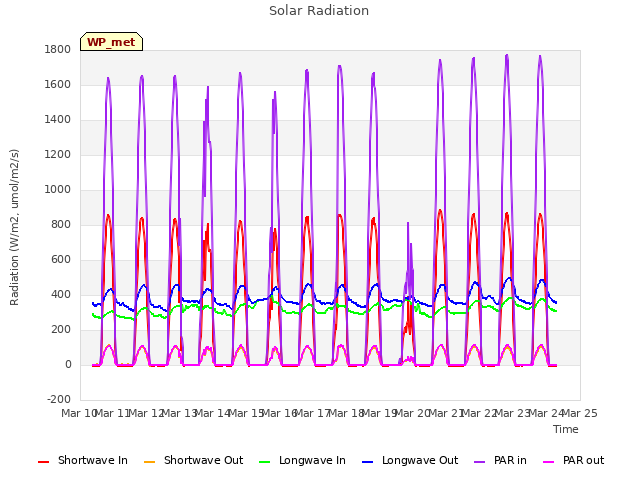Click the 1000 y-axis tick label
The width and height of the screenshot is (640, 480).
[x=58, y=190]
